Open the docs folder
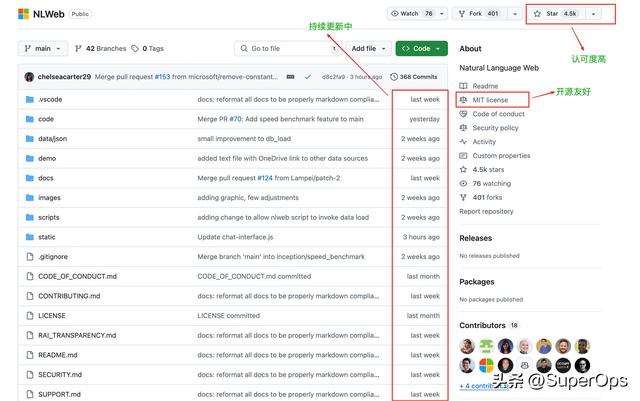This screenshot has width=640, height=401. (x=46, y=178)
